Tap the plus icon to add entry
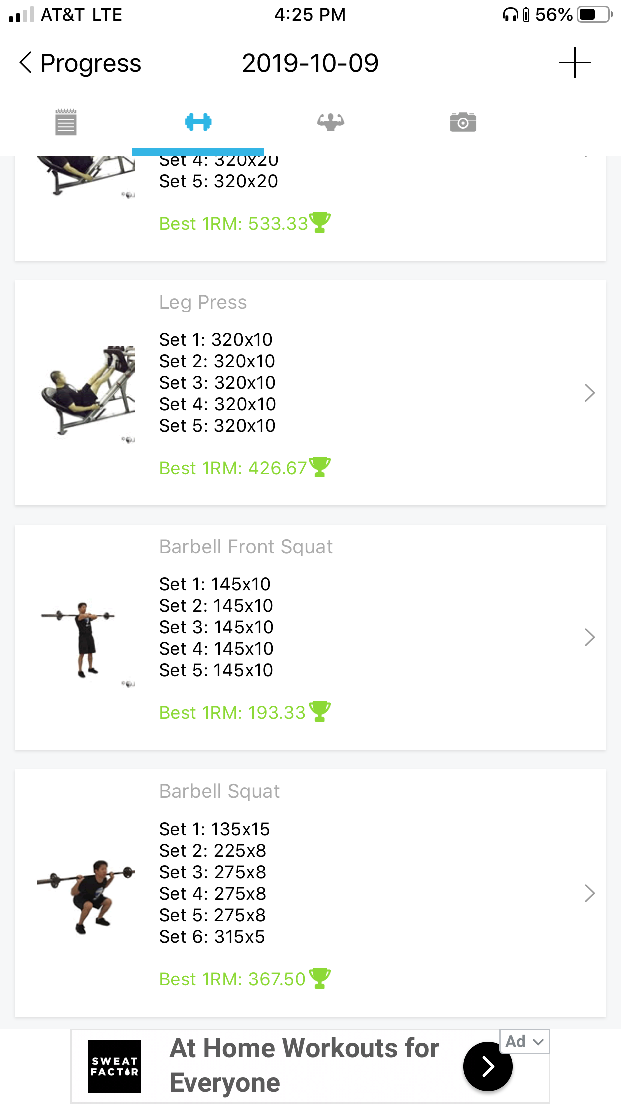Image resolution: width=621 pixels, height=1104 pixels. pyautogui.click(x=574, y=63)
